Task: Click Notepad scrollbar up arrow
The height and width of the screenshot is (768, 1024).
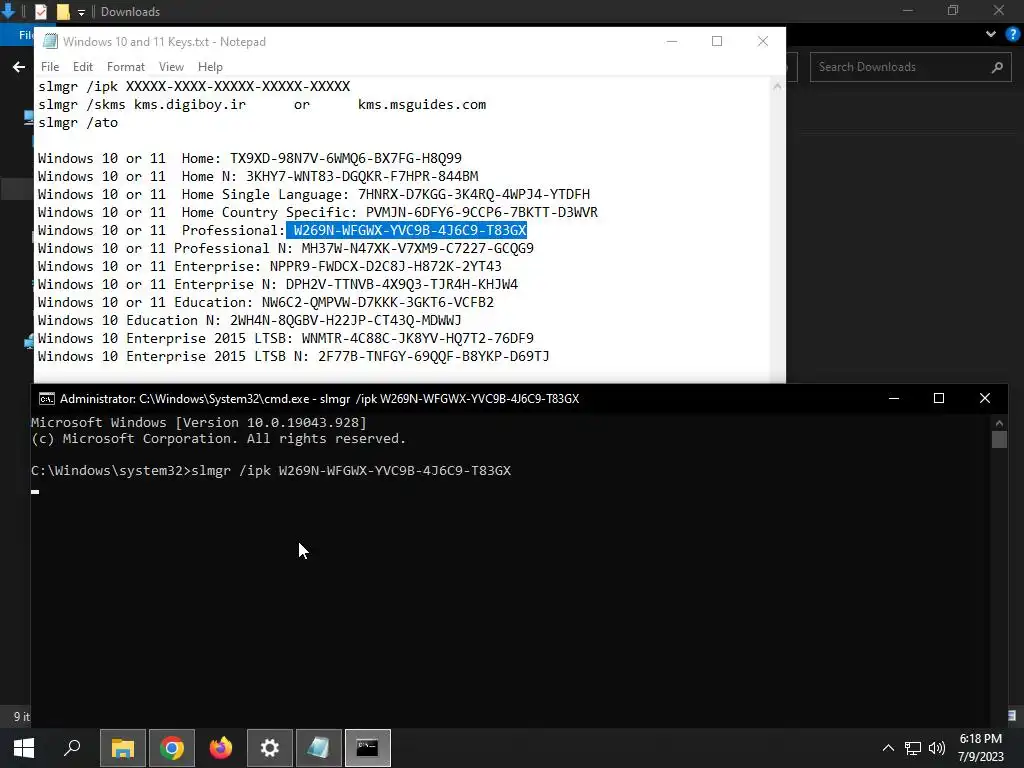Action: 777,86
